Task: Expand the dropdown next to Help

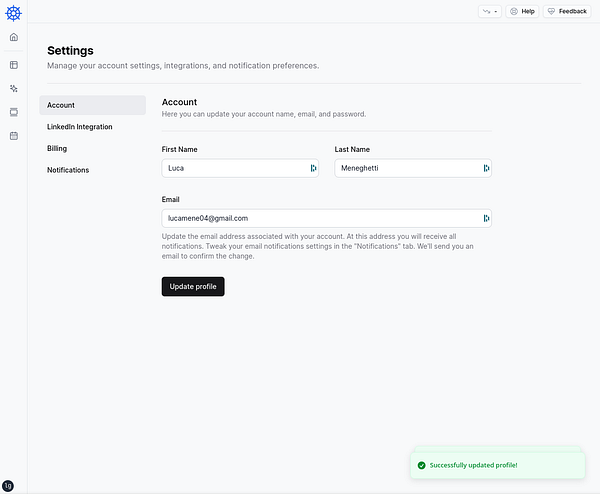Action: 490,11
